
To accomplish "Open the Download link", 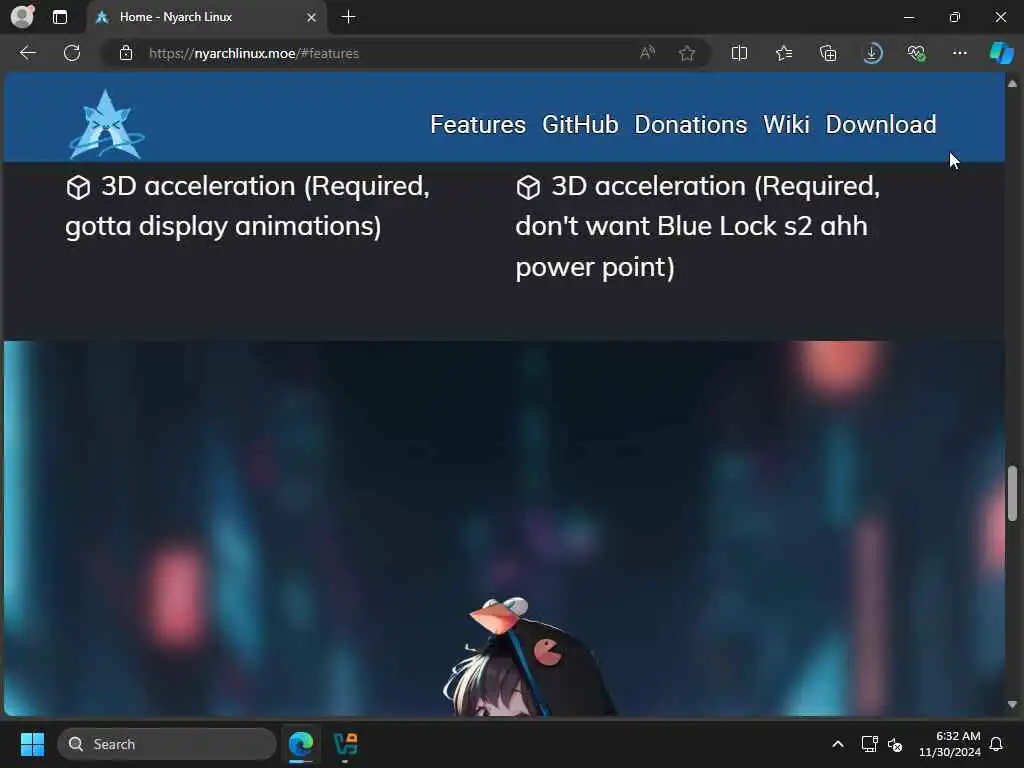I will point(881,124).
